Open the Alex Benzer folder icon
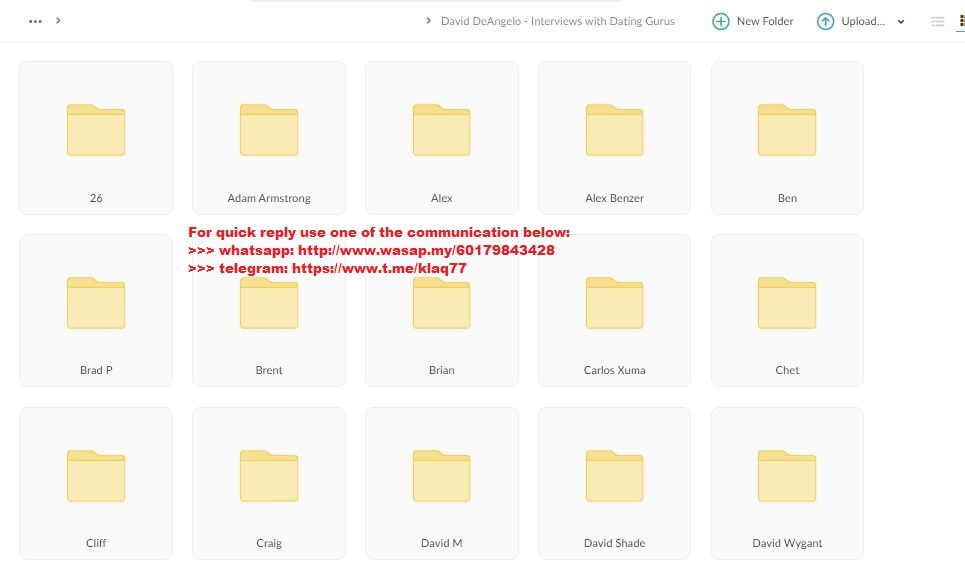965x577 pixels. coord(614,130)
